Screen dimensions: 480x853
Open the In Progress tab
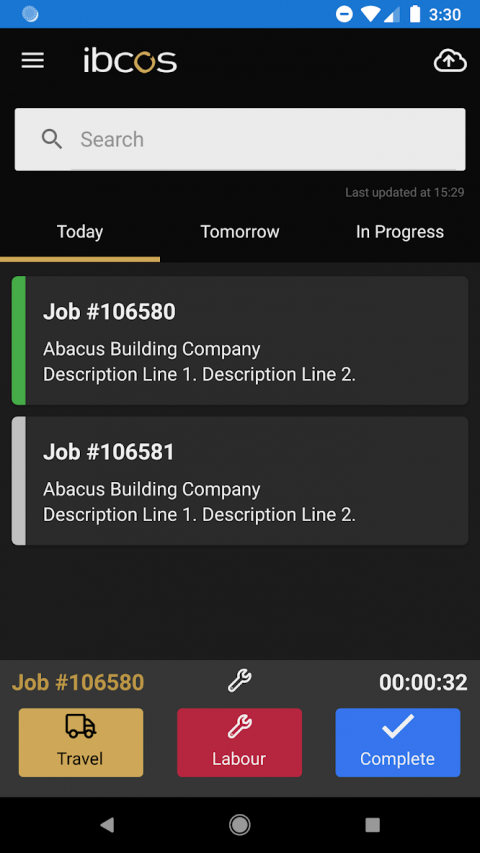400,232
